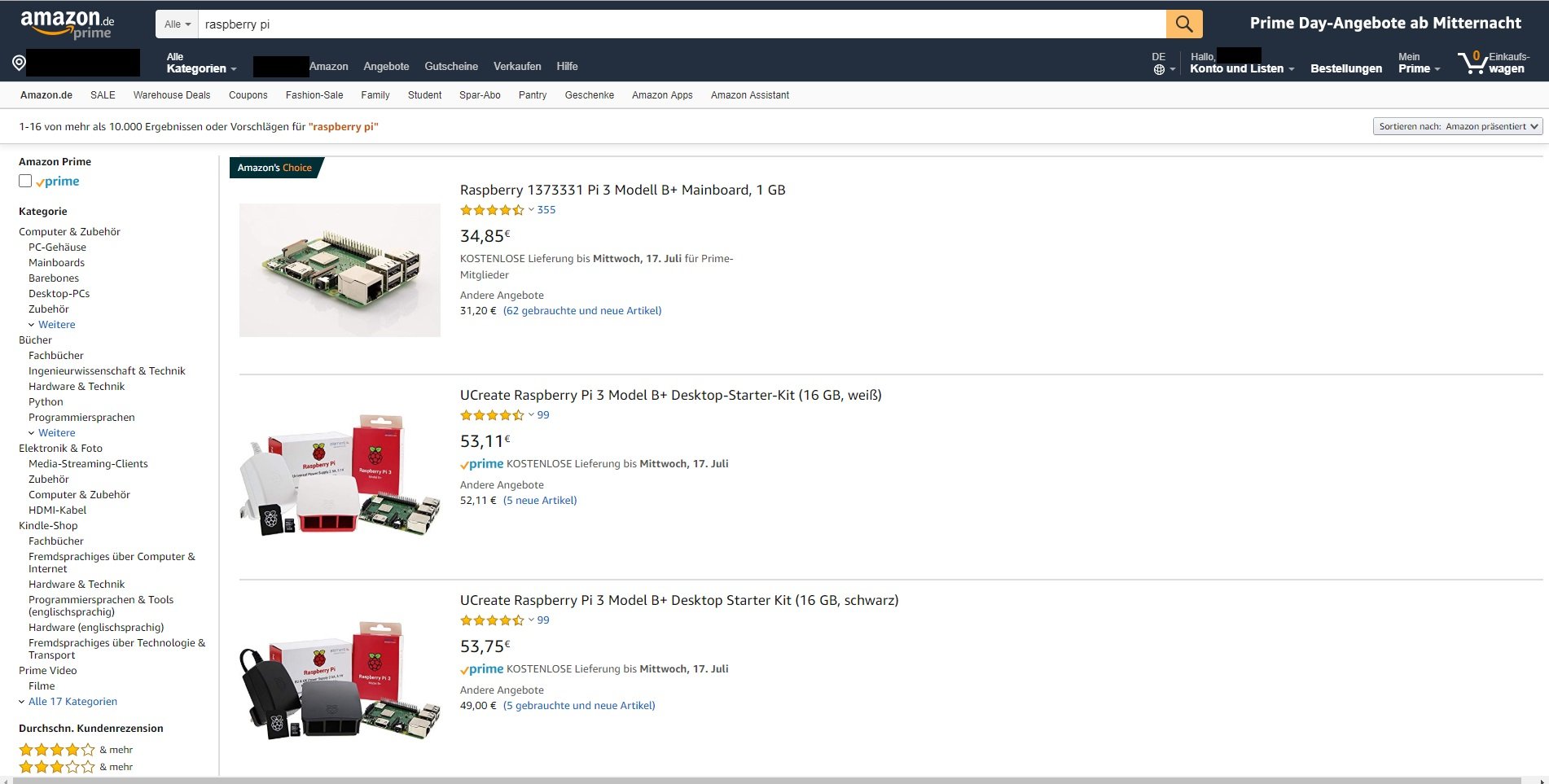Expand Weitere under Computer & Zubehör

pyautogui.click(x=56, y=324)
